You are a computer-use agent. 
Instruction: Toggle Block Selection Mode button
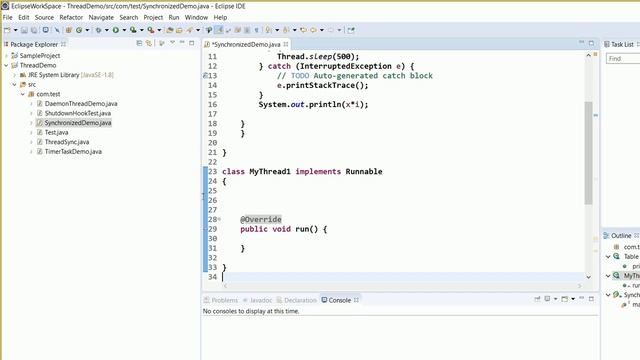tap(247, 30)
